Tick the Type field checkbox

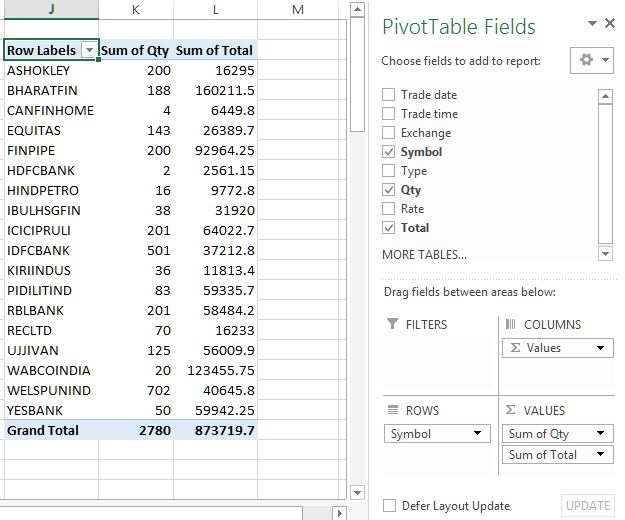pyautogui.click(x=388, y=171)
